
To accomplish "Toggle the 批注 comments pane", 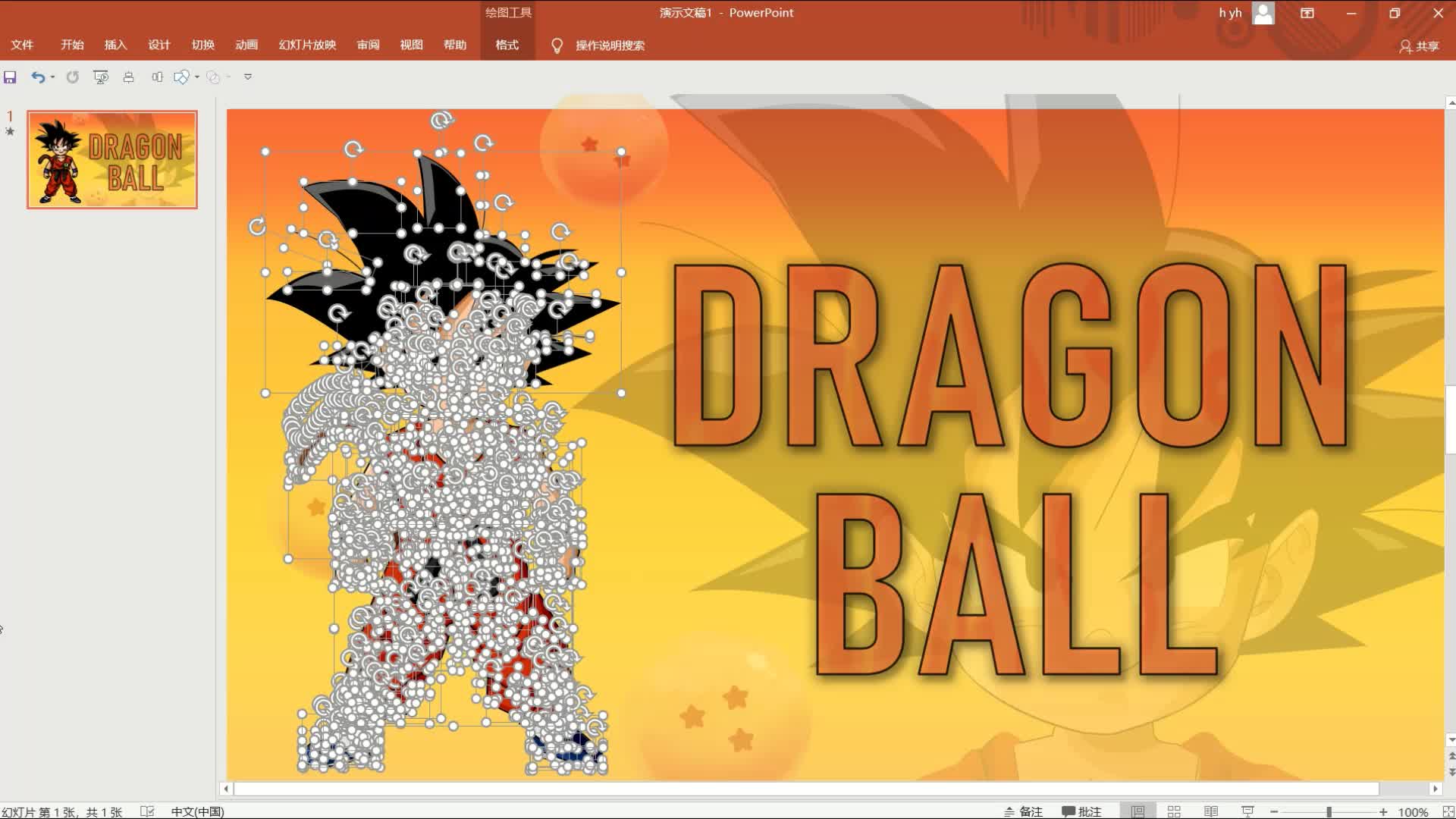I will click(x=1081, y=811).
